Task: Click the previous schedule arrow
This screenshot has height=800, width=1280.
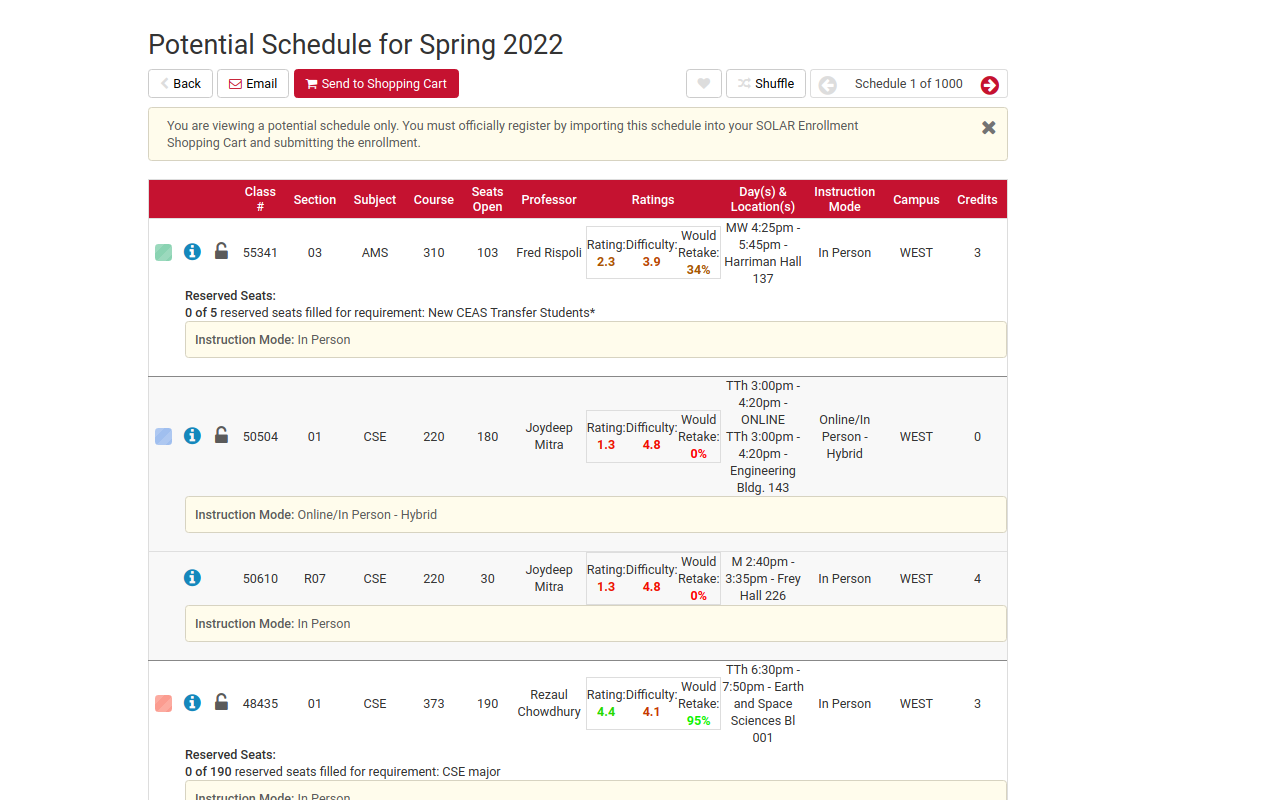Action: pos(827,86)
